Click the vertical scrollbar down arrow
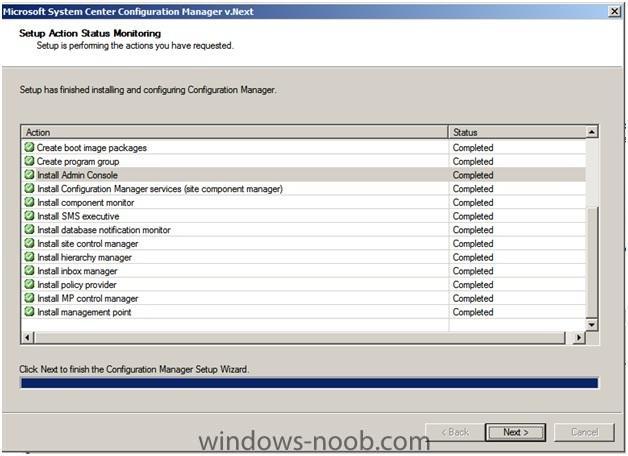Viewport: 628px width, 456px height. 592,325
